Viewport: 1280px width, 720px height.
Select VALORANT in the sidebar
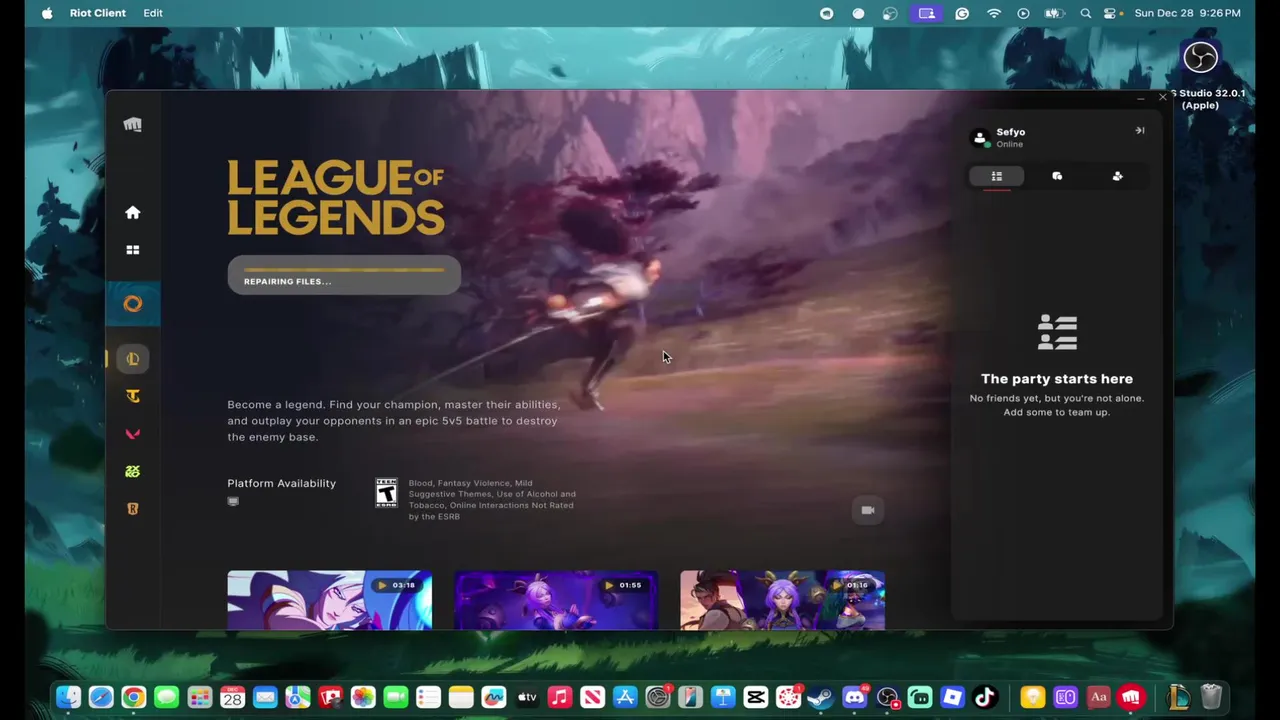coord(132,434)
